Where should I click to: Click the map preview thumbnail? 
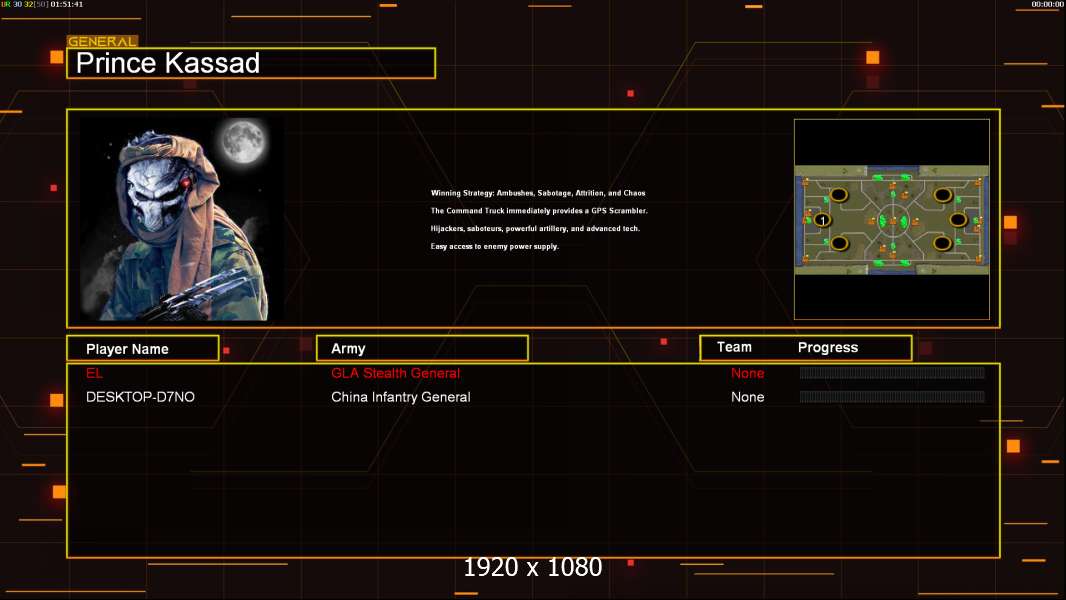click(891, 219)
